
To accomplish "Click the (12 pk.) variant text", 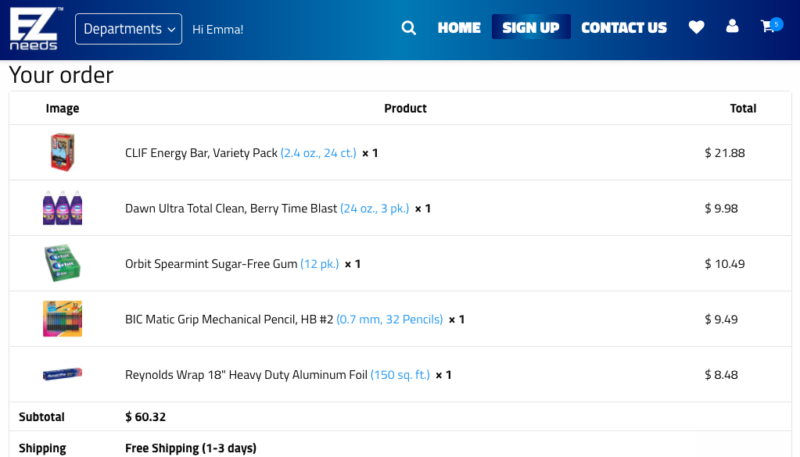I will click(x=319, y=264).
